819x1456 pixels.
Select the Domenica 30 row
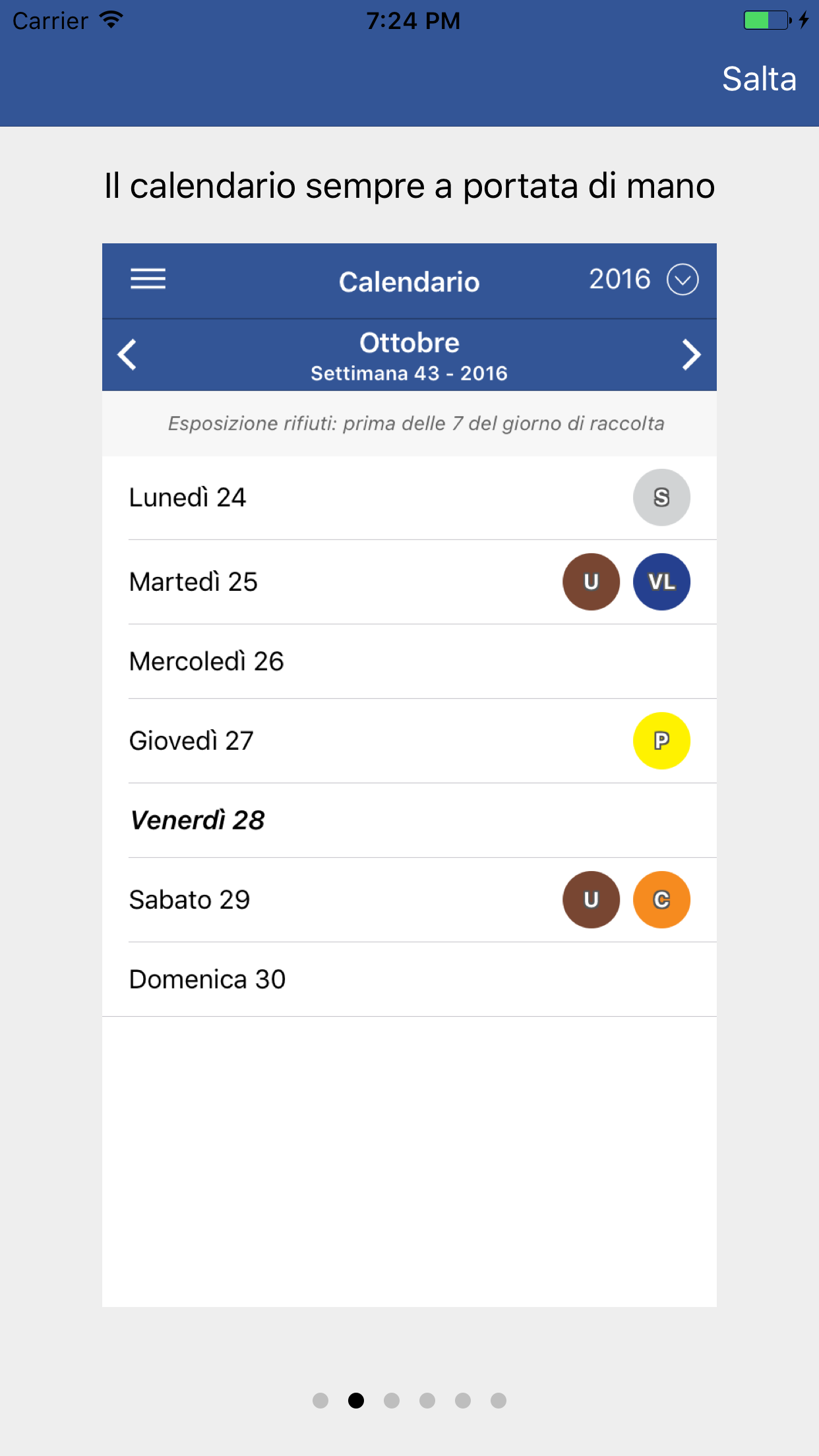[409, 979]
